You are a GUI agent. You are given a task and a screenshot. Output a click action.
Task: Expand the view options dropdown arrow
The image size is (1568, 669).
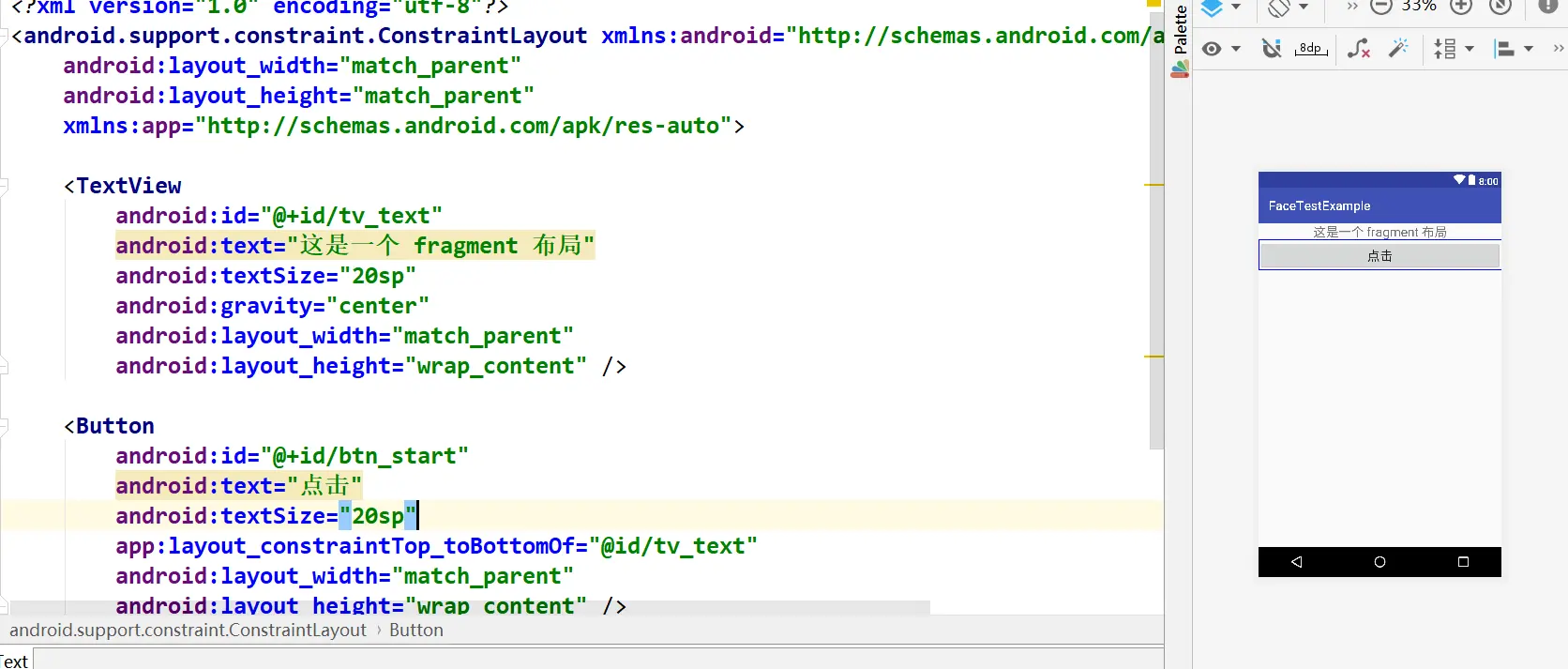(1236, 49)
